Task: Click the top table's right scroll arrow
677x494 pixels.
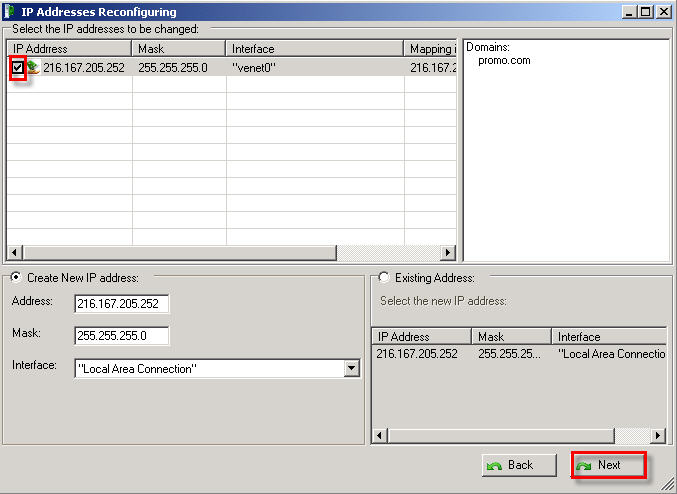Action: pos(448,252)
